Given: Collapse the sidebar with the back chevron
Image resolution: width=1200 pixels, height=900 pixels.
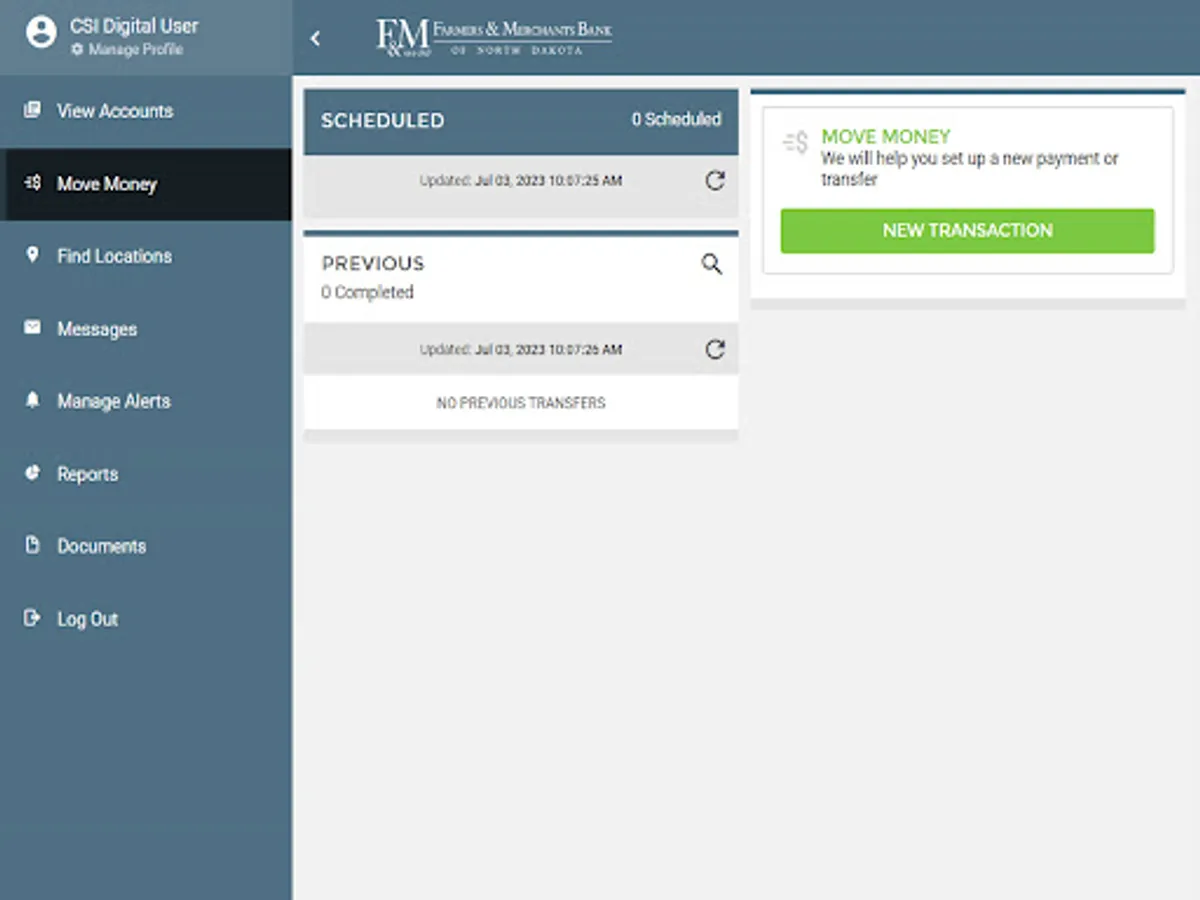Looking at the screenshot, I should (316, 38).
